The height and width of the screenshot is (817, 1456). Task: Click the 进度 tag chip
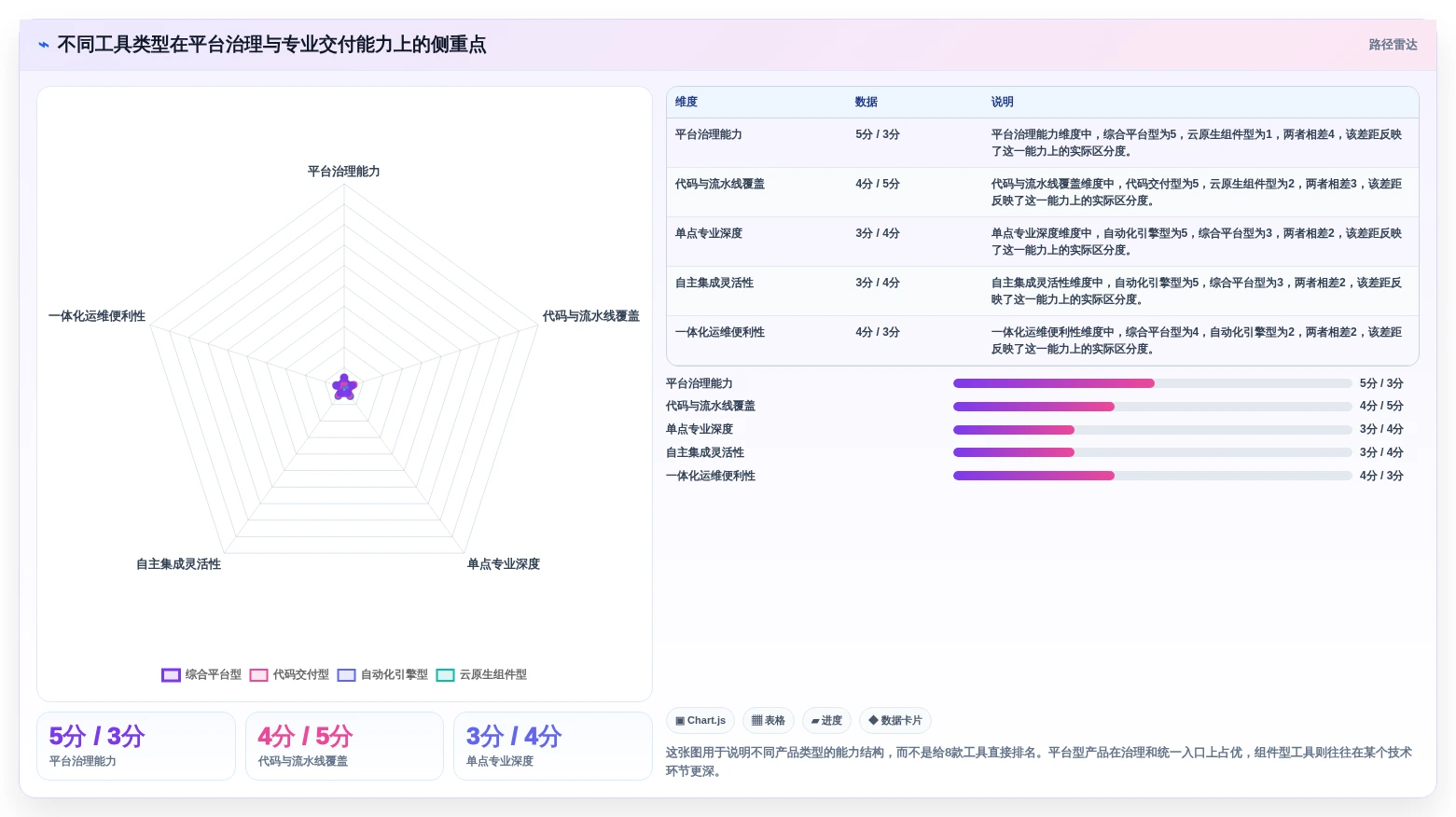click(826, 721)
